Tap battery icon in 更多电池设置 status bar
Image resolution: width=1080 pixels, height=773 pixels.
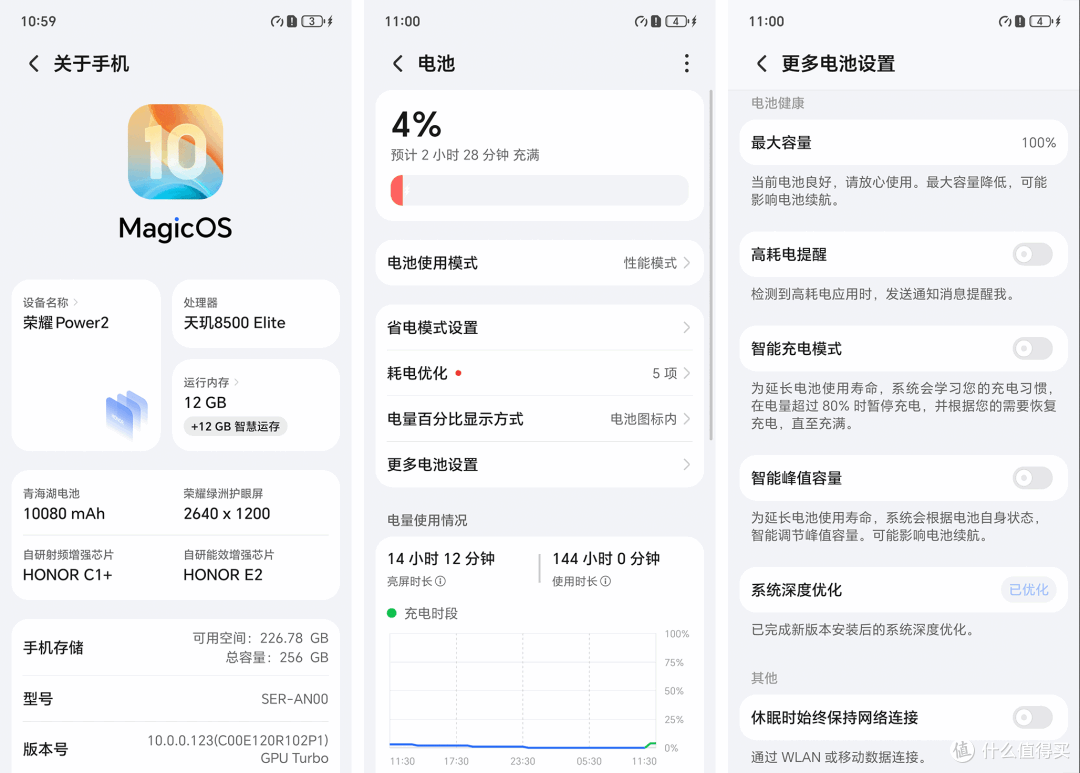(1041, 21)
